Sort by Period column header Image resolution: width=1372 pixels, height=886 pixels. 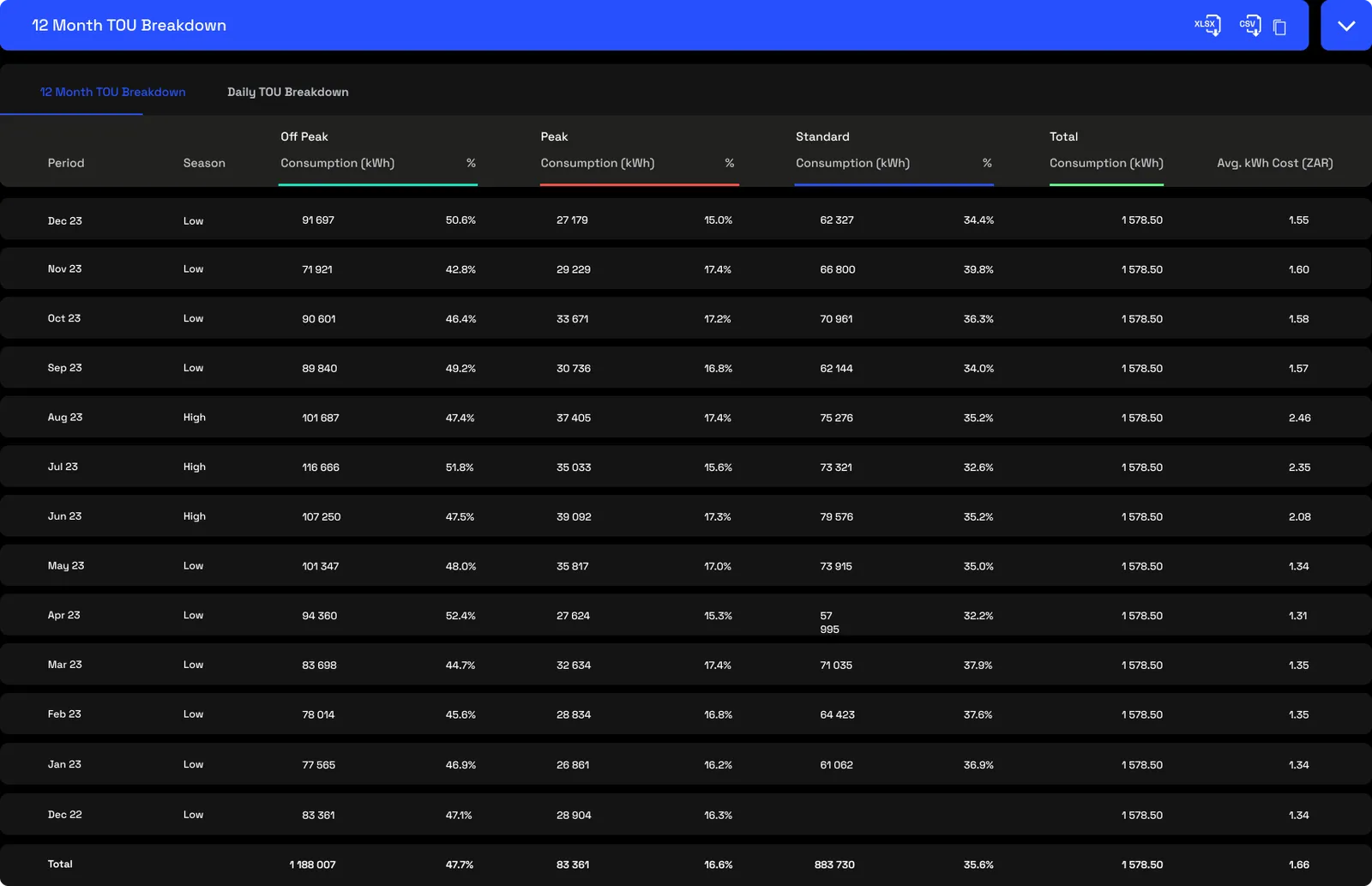point(66,163)
